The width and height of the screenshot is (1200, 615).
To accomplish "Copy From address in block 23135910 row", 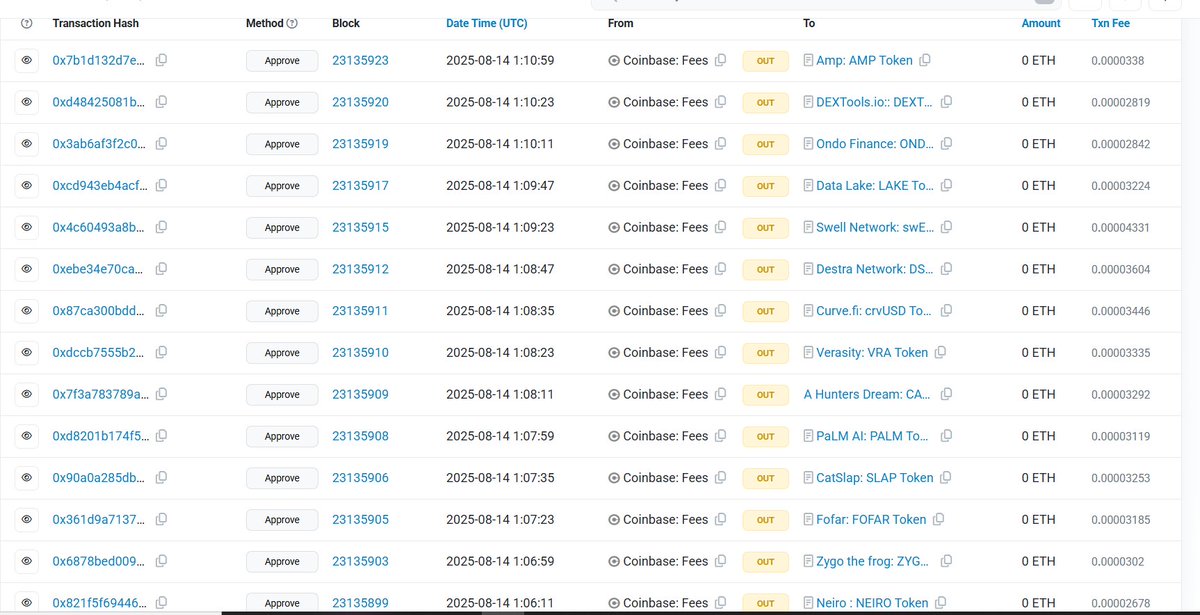I will click(x=720, y=353).
